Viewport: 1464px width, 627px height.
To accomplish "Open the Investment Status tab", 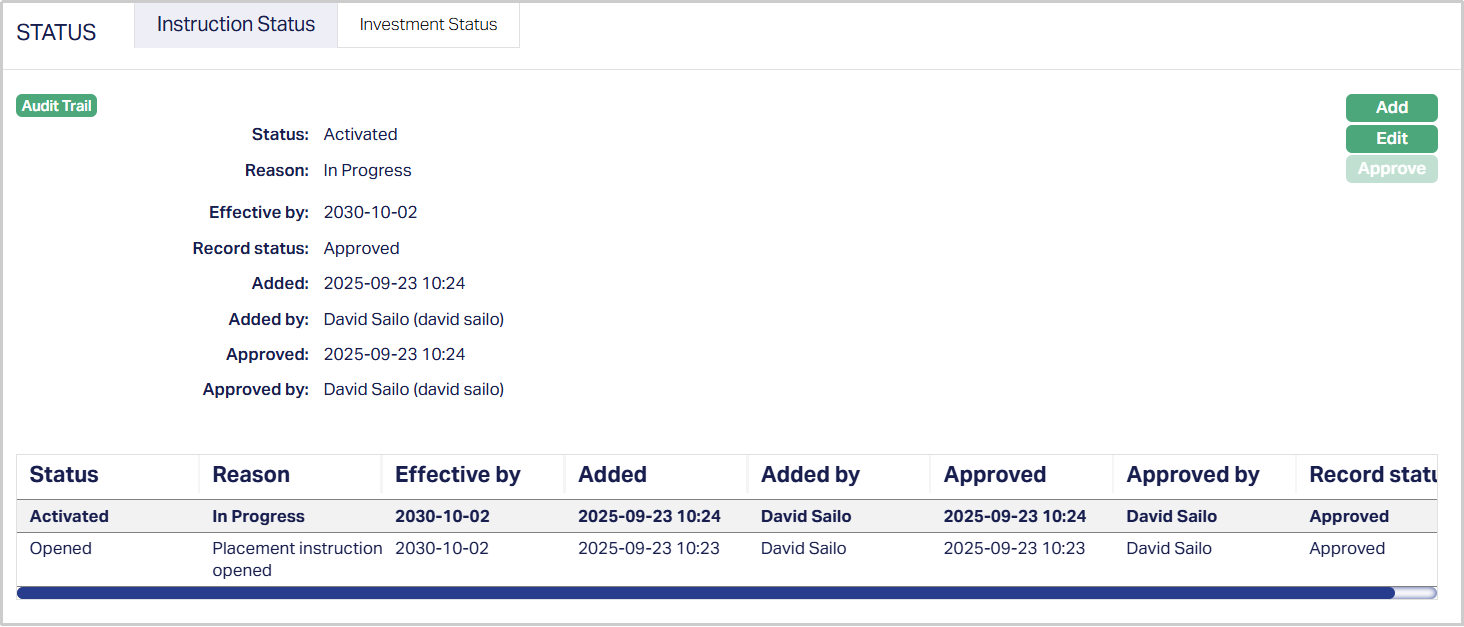I will [428, 25].
